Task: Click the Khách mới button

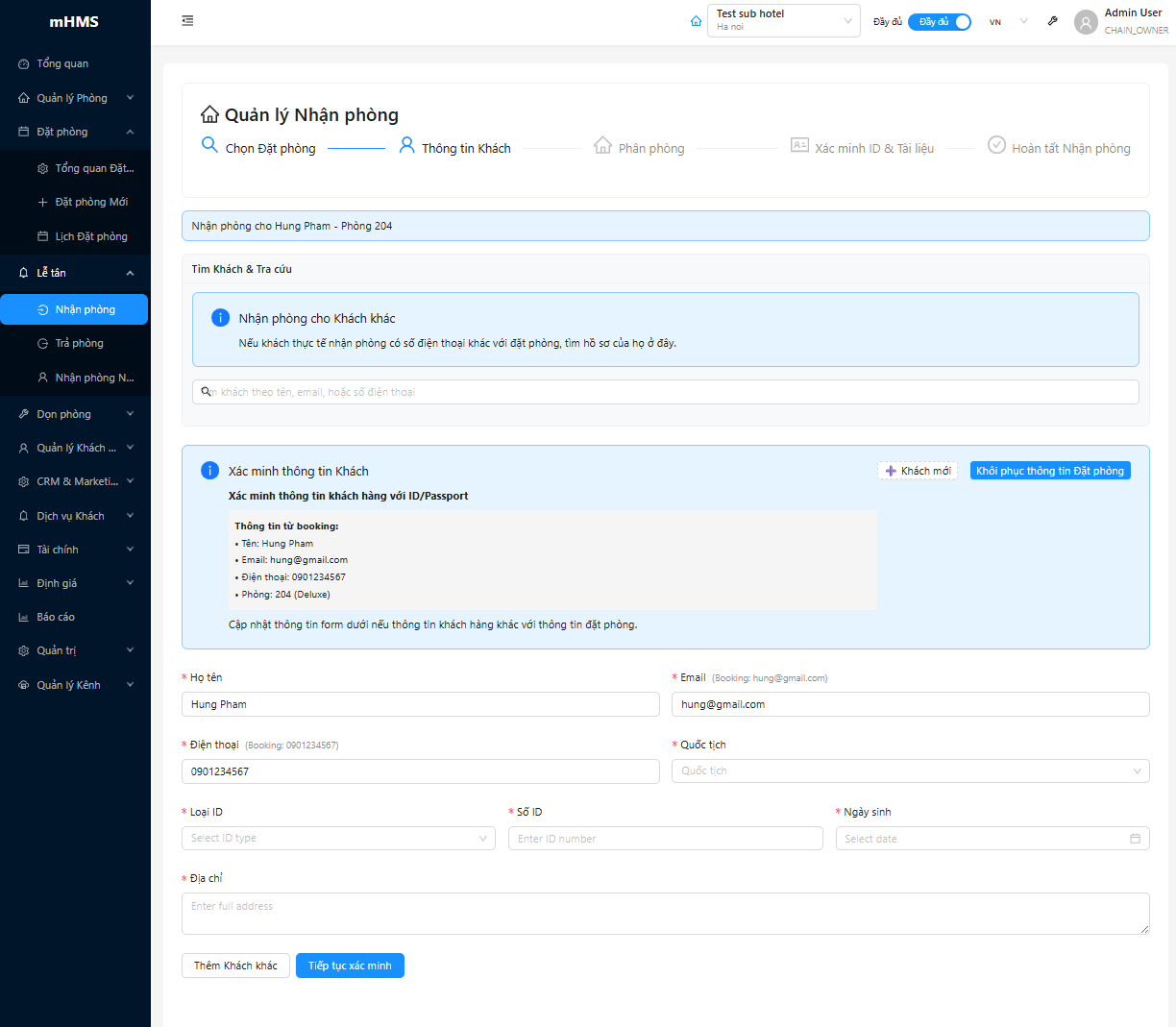Action: tap(918, 471)
